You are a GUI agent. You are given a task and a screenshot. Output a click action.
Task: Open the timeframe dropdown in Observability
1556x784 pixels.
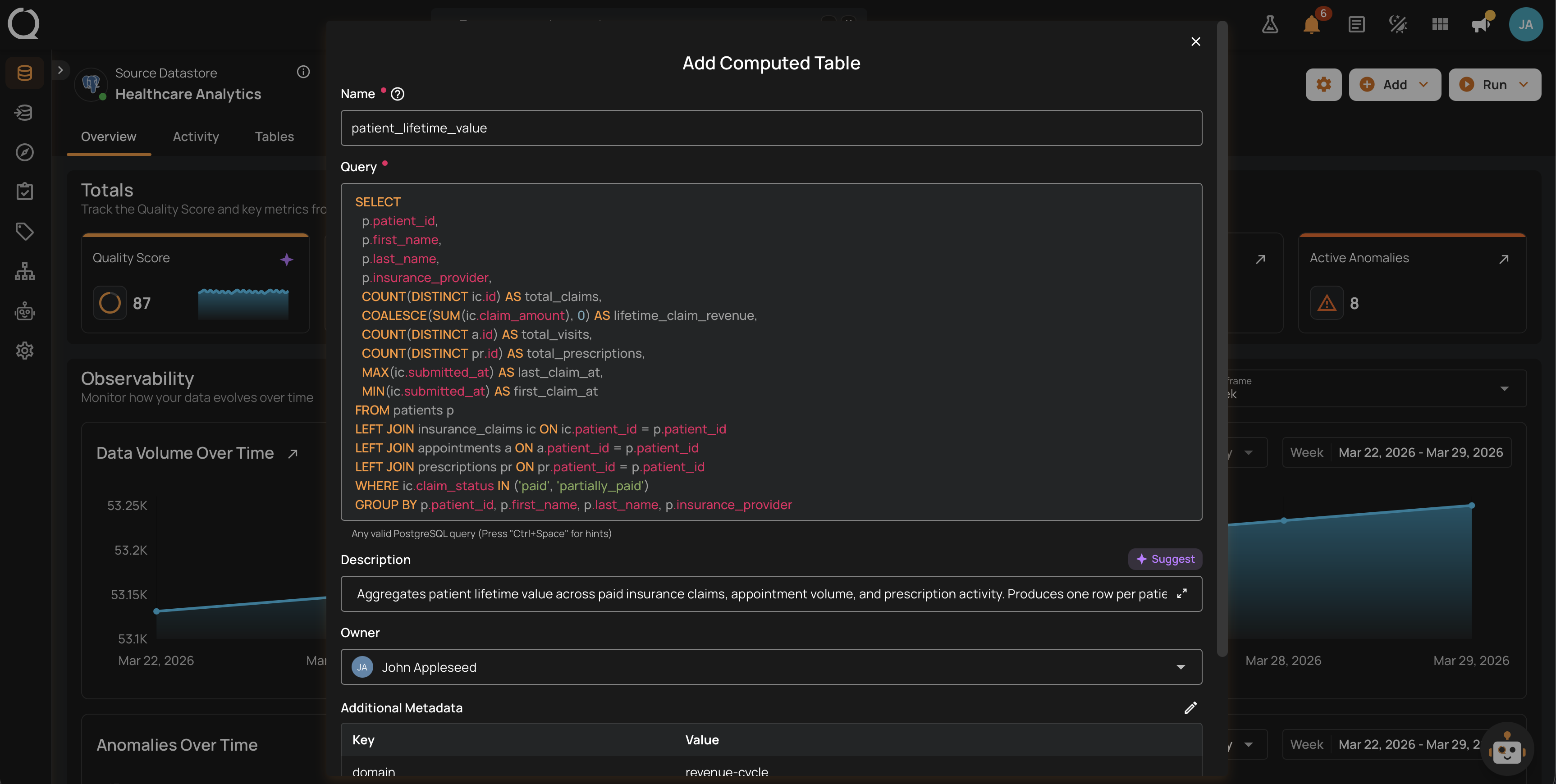tap(1376, 388)
